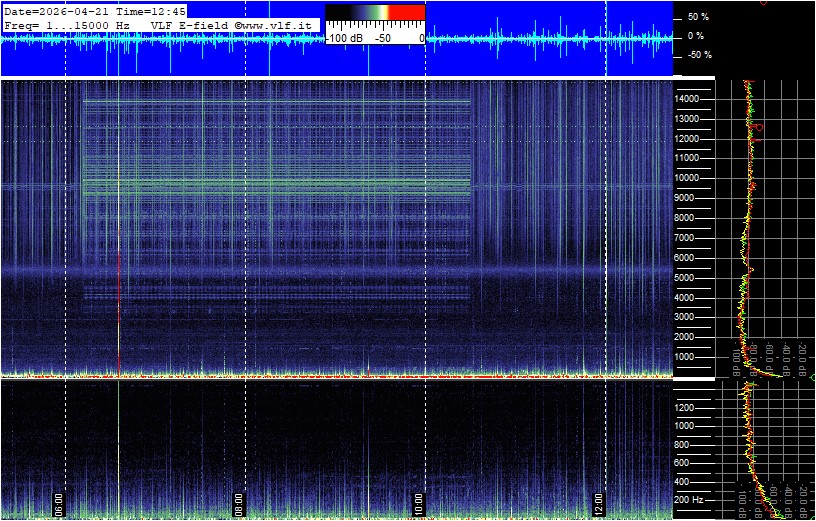Screen dimensions: 816x521
Task: Click the 12000 frequency axis label
Action: [x=686, y=138]
